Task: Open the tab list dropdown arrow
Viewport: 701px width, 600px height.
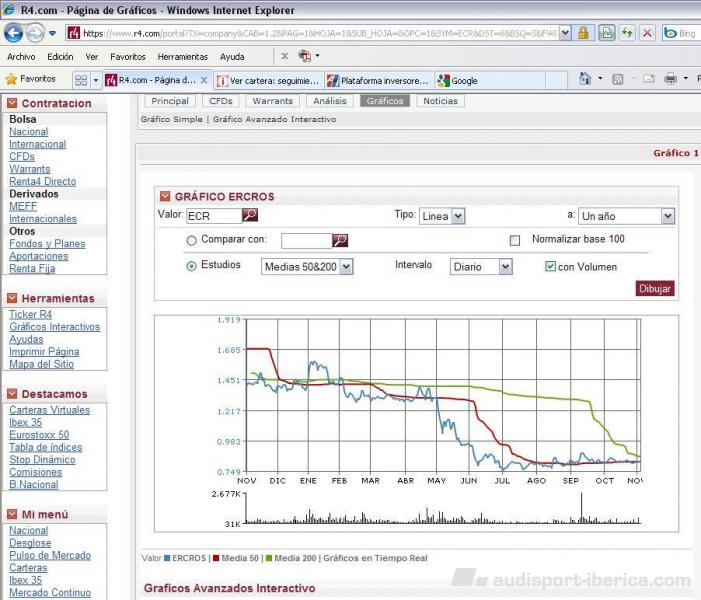Action: (95, 80)
